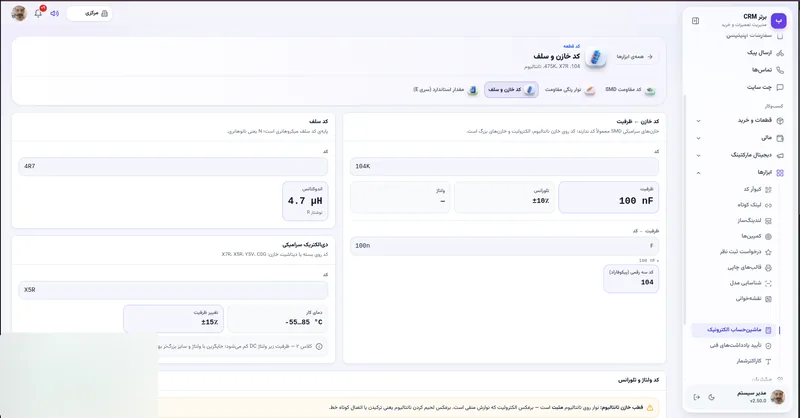Click the electronic calculator sidebar icon
This screenshot has width=800, height=418.
pyautogui.click(x=768, y=330)
